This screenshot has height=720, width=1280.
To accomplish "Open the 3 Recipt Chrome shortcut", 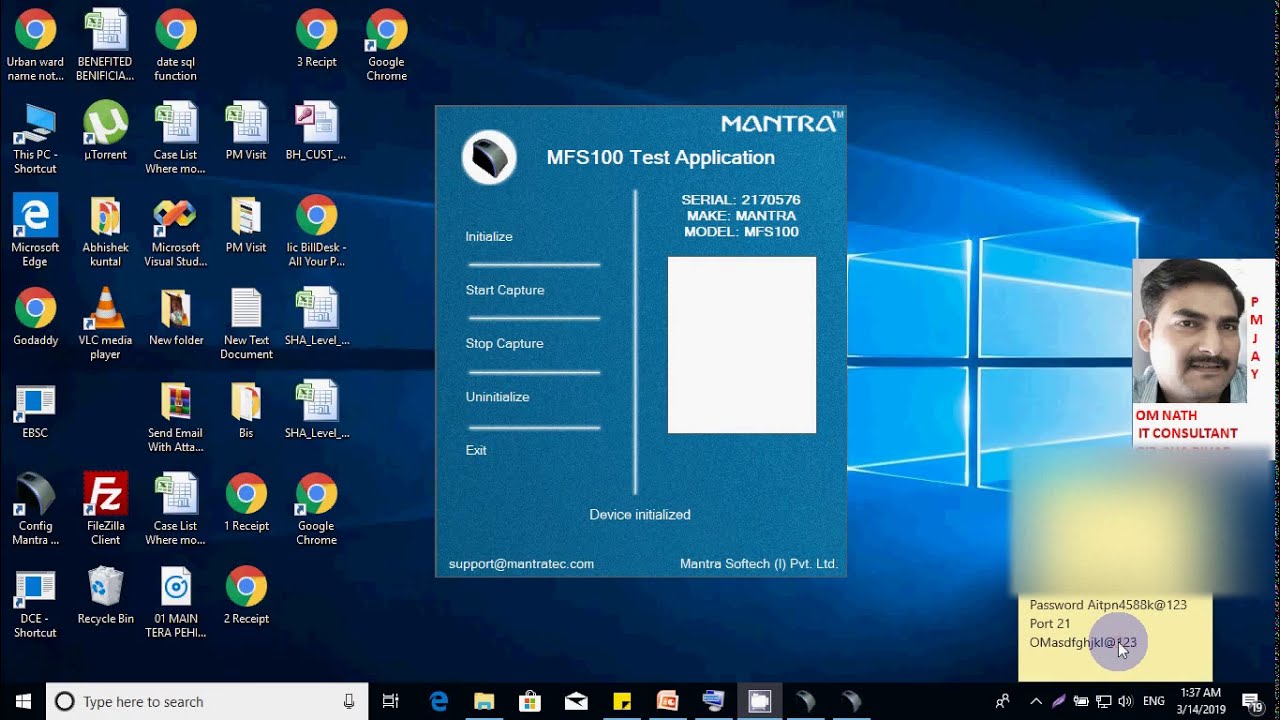I will (316, 40).
